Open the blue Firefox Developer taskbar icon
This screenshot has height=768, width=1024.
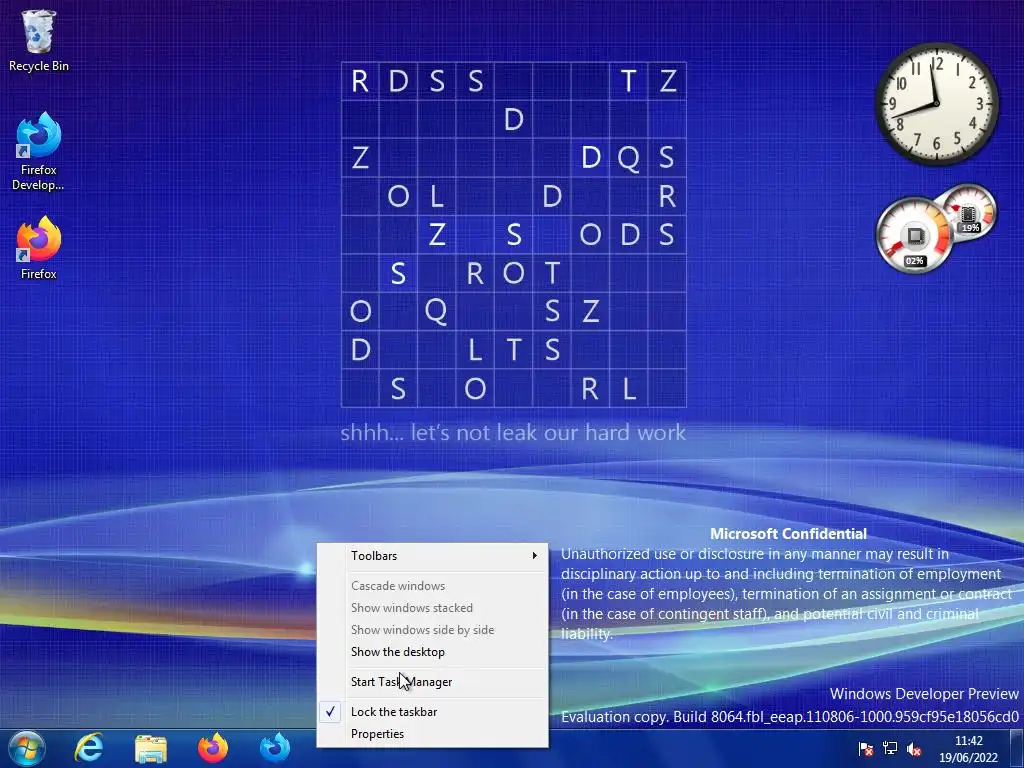[x=275, y=748]
